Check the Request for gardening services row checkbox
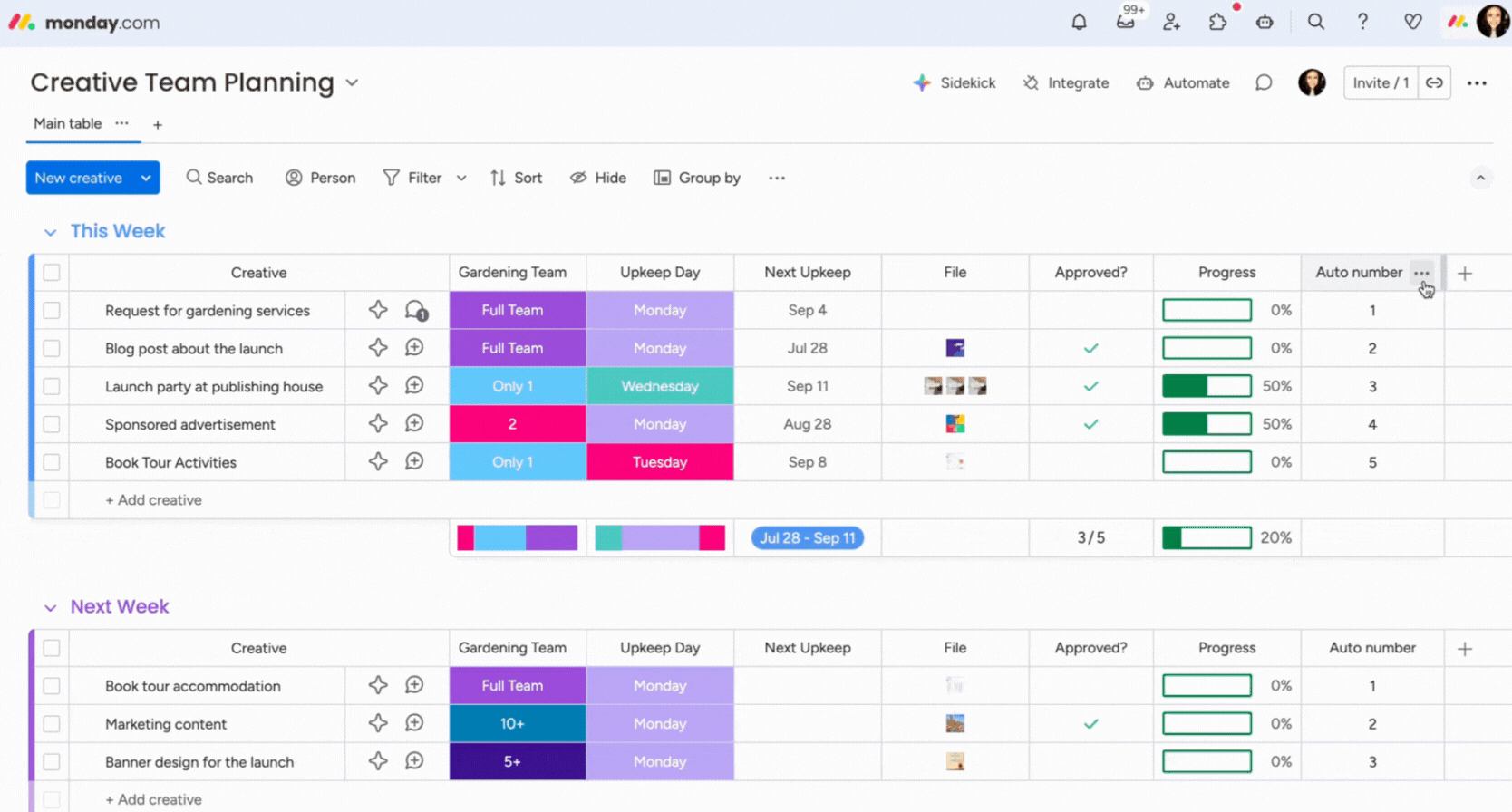Viewport: 1512px width, 812px height. point(52,311)
